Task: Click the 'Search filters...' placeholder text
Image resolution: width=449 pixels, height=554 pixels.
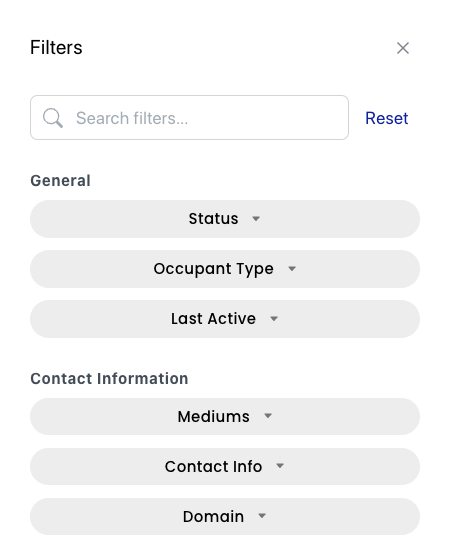Action: 132,118
